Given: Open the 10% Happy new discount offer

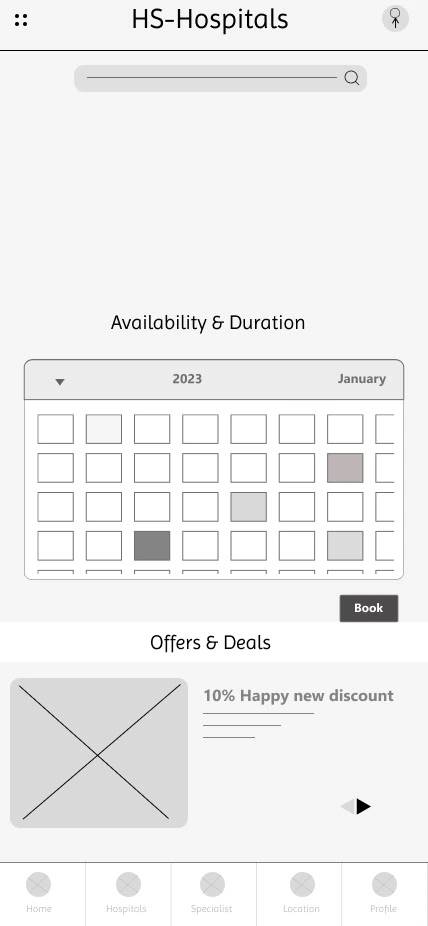Looking at the screenshot, I should pos(298,696).
